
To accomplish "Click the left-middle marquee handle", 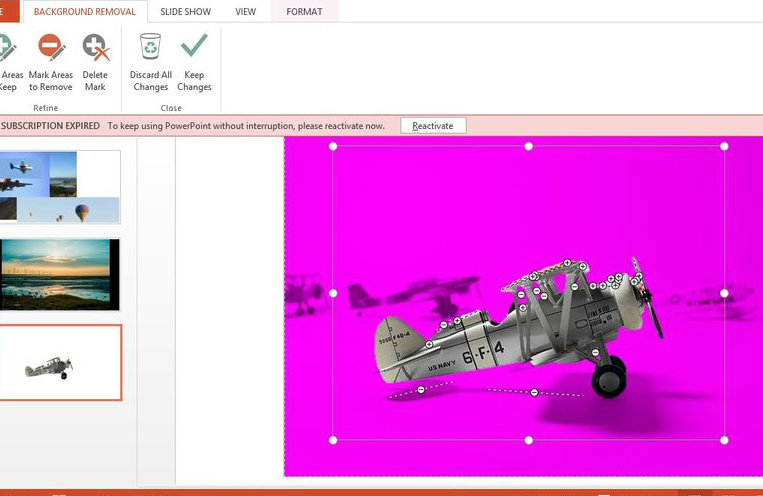I will click(333, 293).
